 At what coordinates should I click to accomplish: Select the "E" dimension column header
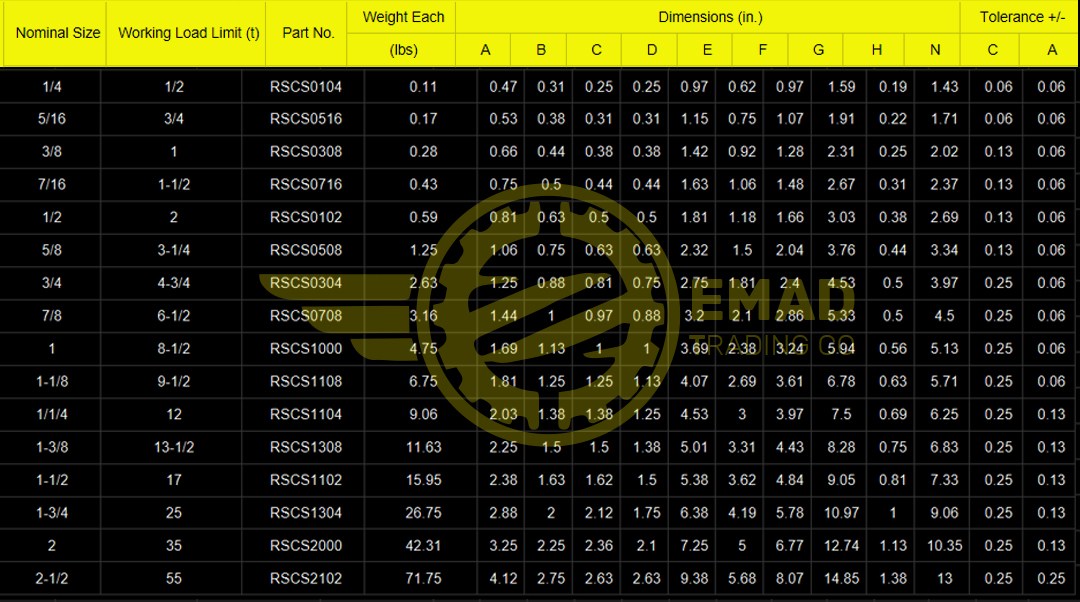pyautogui.click(x=707, y=50)
